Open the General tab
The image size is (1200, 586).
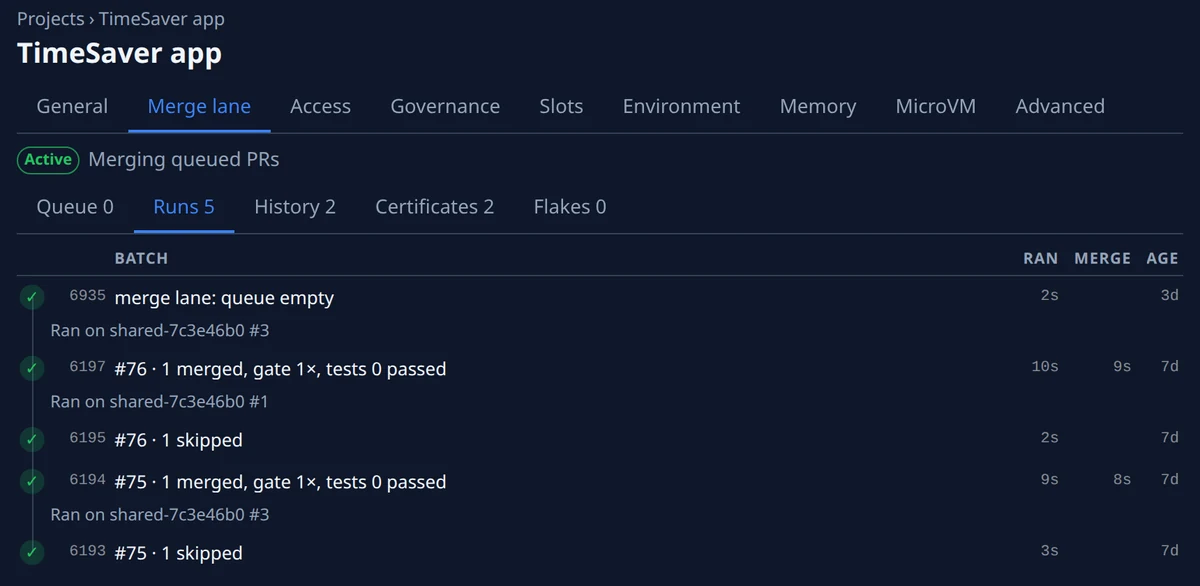tap(72, 106)
